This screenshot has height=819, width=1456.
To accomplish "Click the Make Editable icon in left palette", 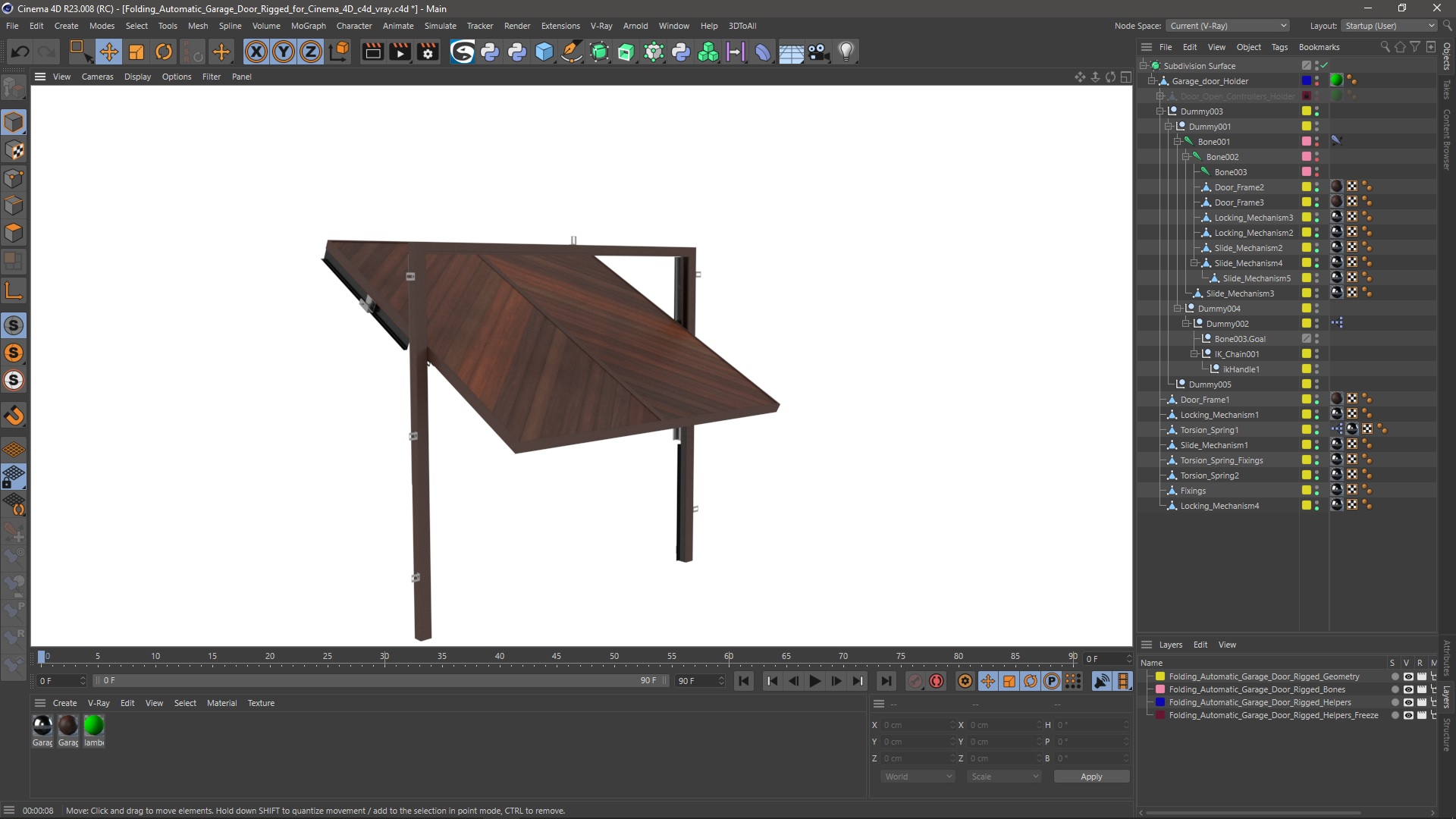I will pos(14,89).
